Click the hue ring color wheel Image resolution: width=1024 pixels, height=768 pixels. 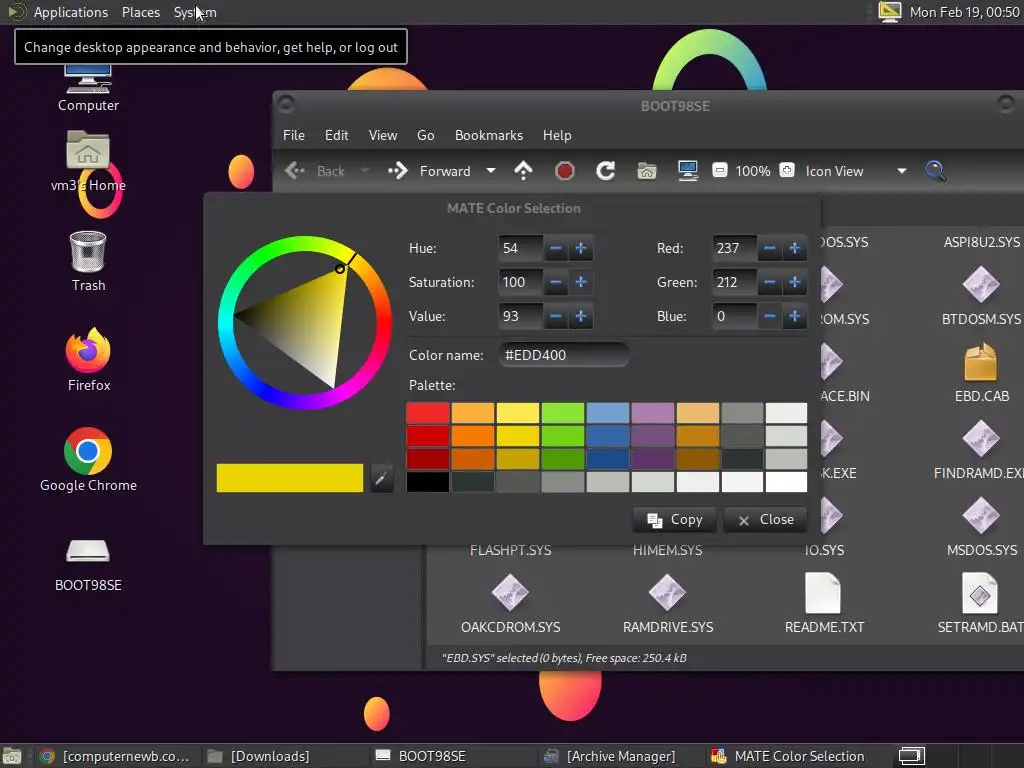(225, 323)
